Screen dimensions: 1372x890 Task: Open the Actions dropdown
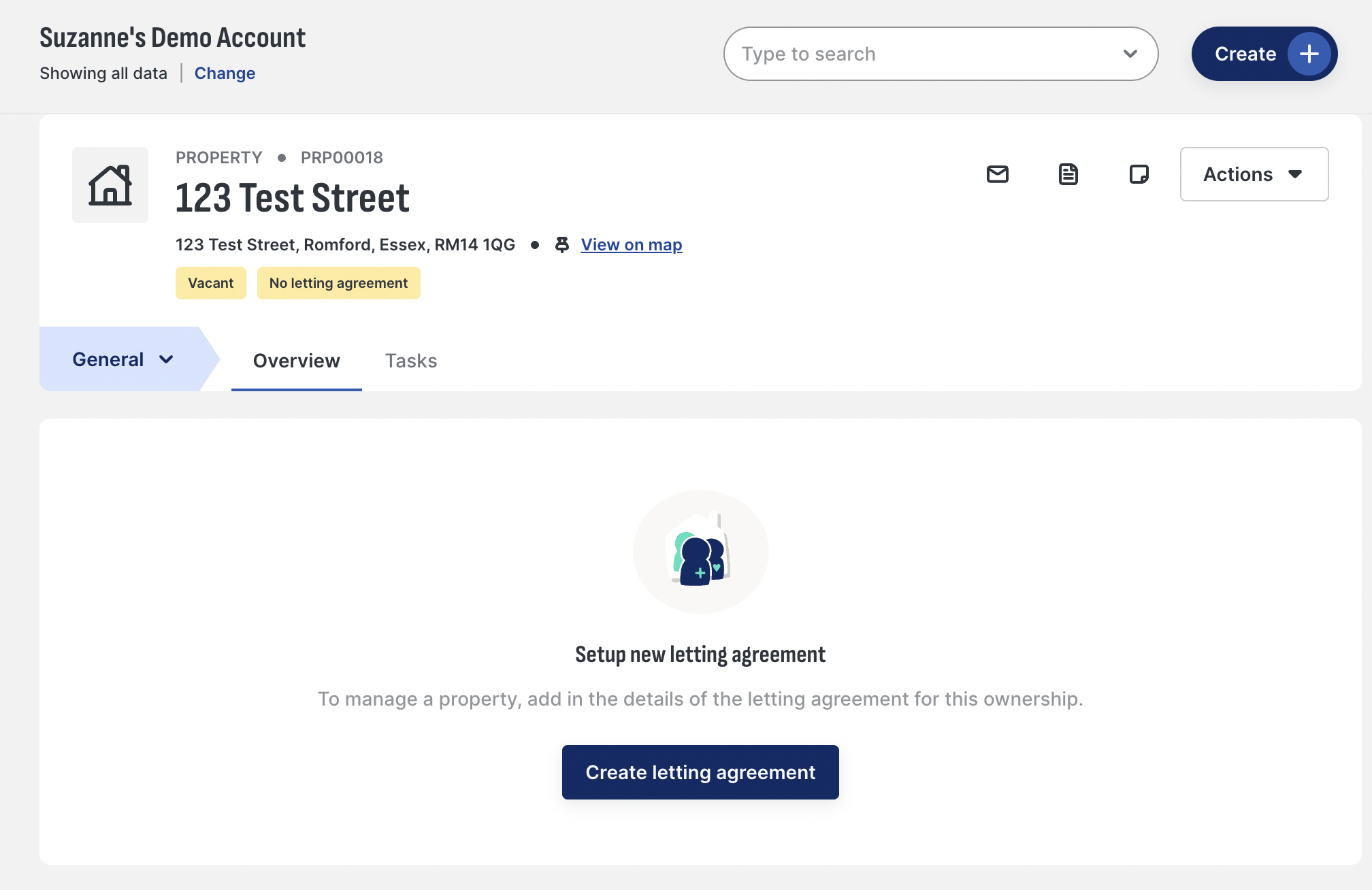point(1254,174)
